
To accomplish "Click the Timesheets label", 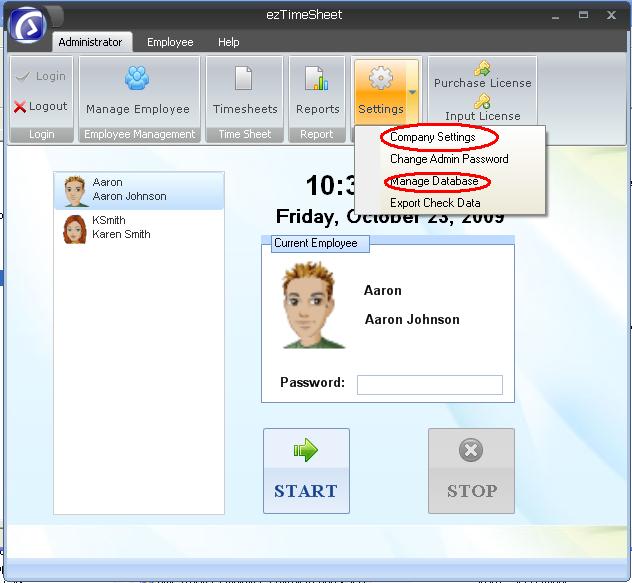I will tap(245, 109).
